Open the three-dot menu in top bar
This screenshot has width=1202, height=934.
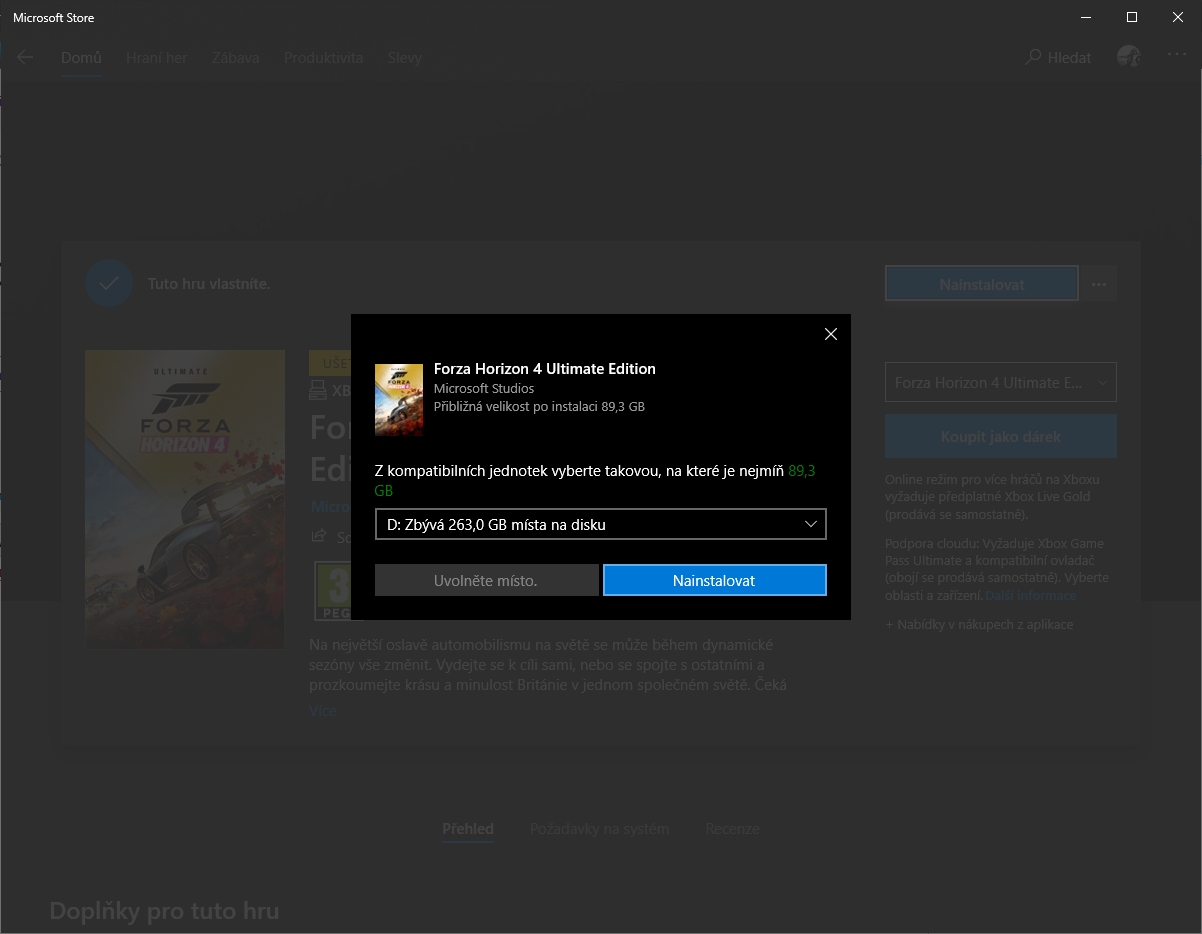tap(1176, 56)
